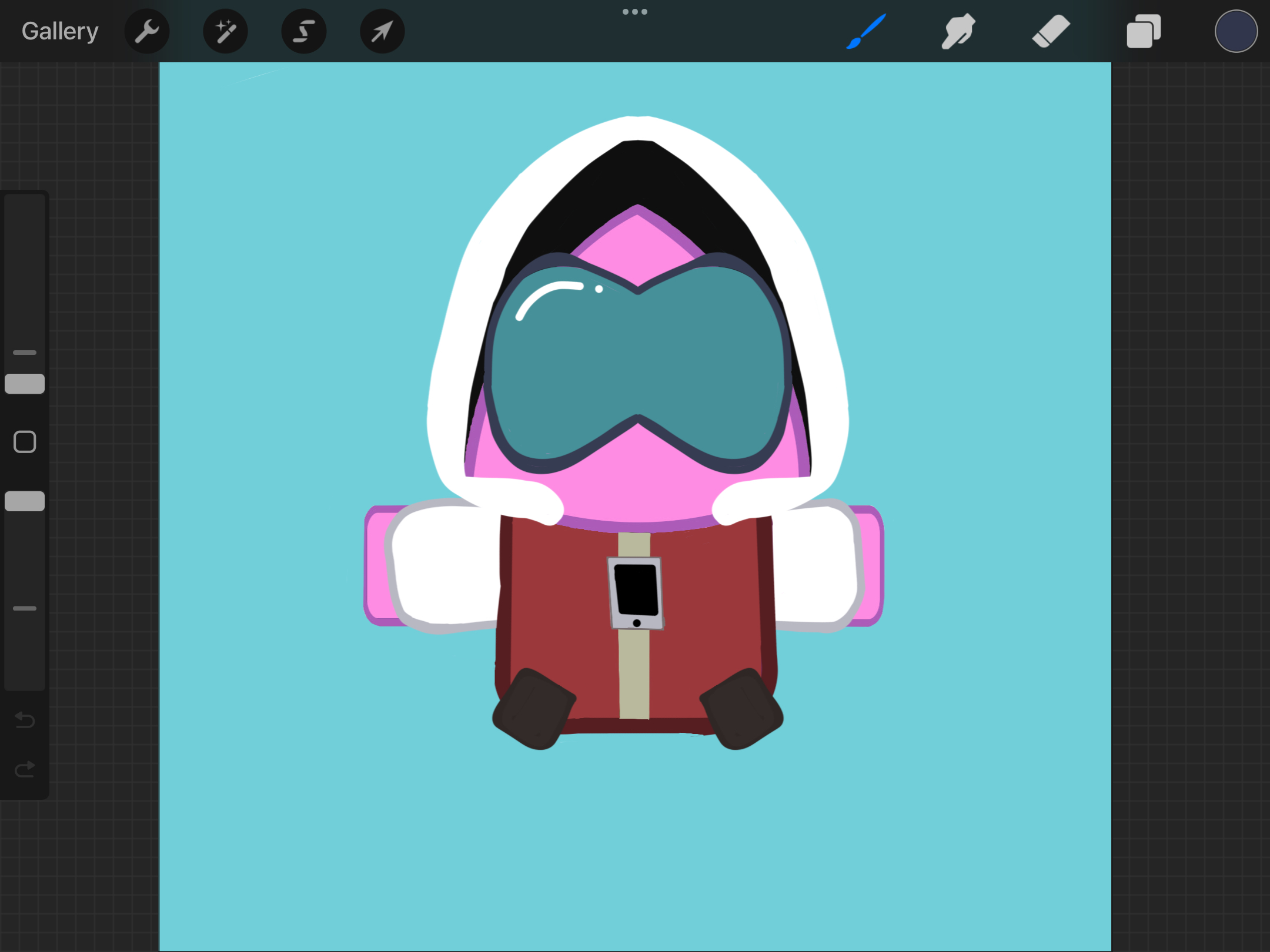The height and width of the screenshot is (952, 1270).
Task: Tap the square modify button on sidebar
Action: tap(25, 442)
